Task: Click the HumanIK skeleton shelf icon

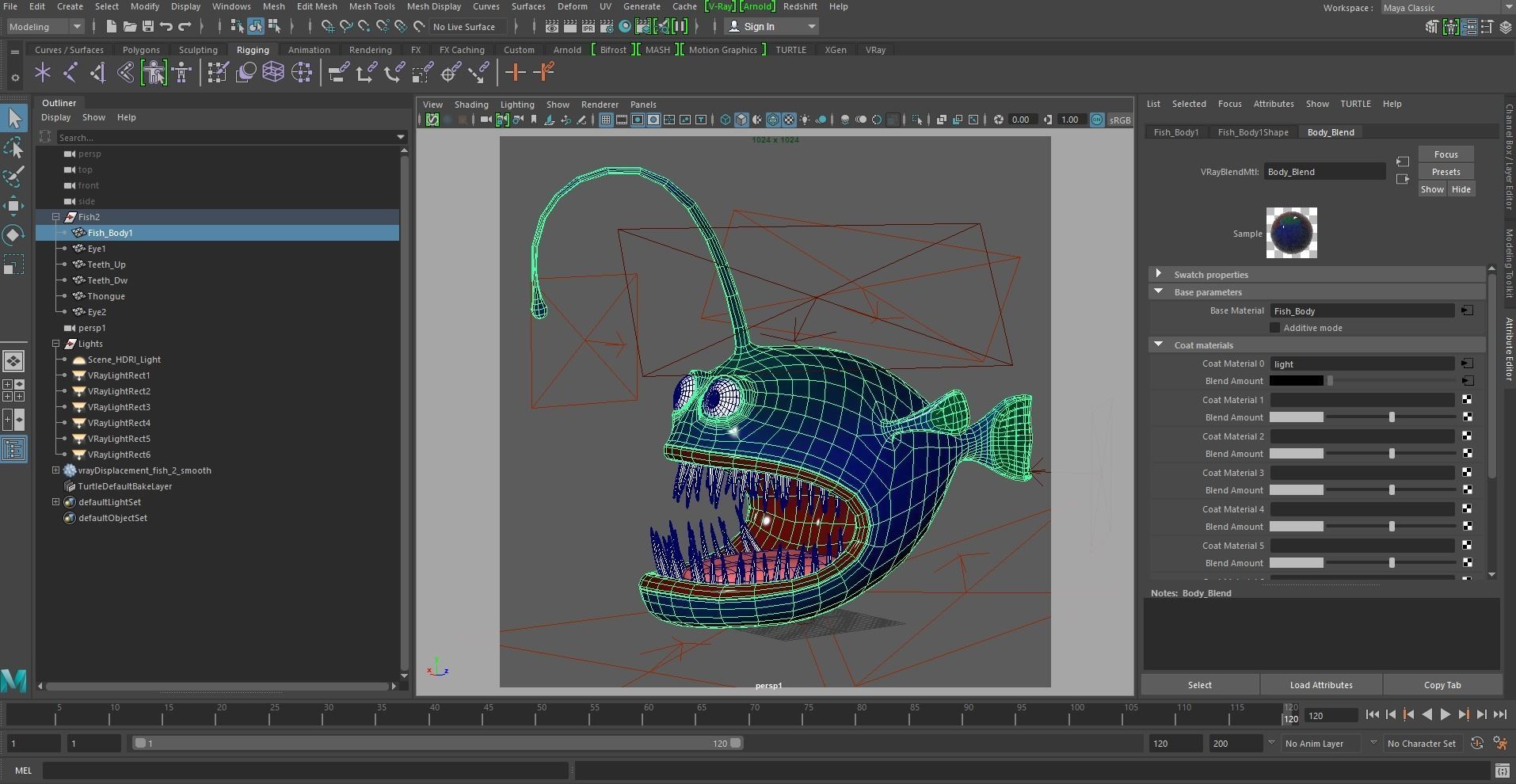Action: (182, 73)
